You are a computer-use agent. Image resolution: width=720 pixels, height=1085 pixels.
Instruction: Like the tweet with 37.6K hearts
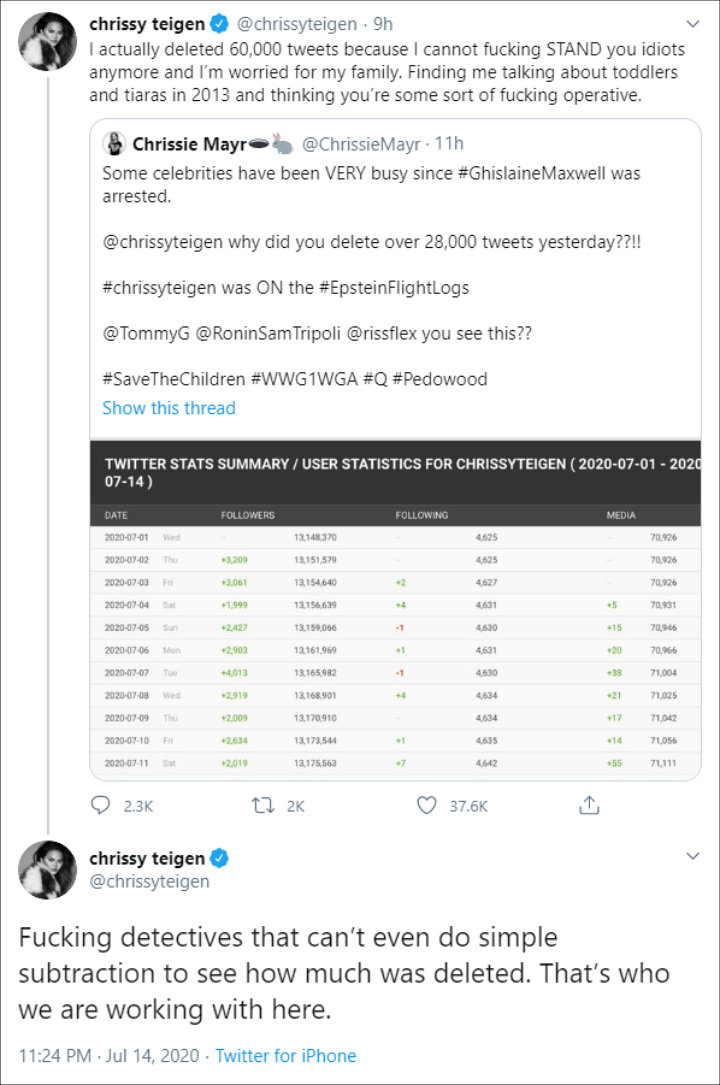coord(427,805)
